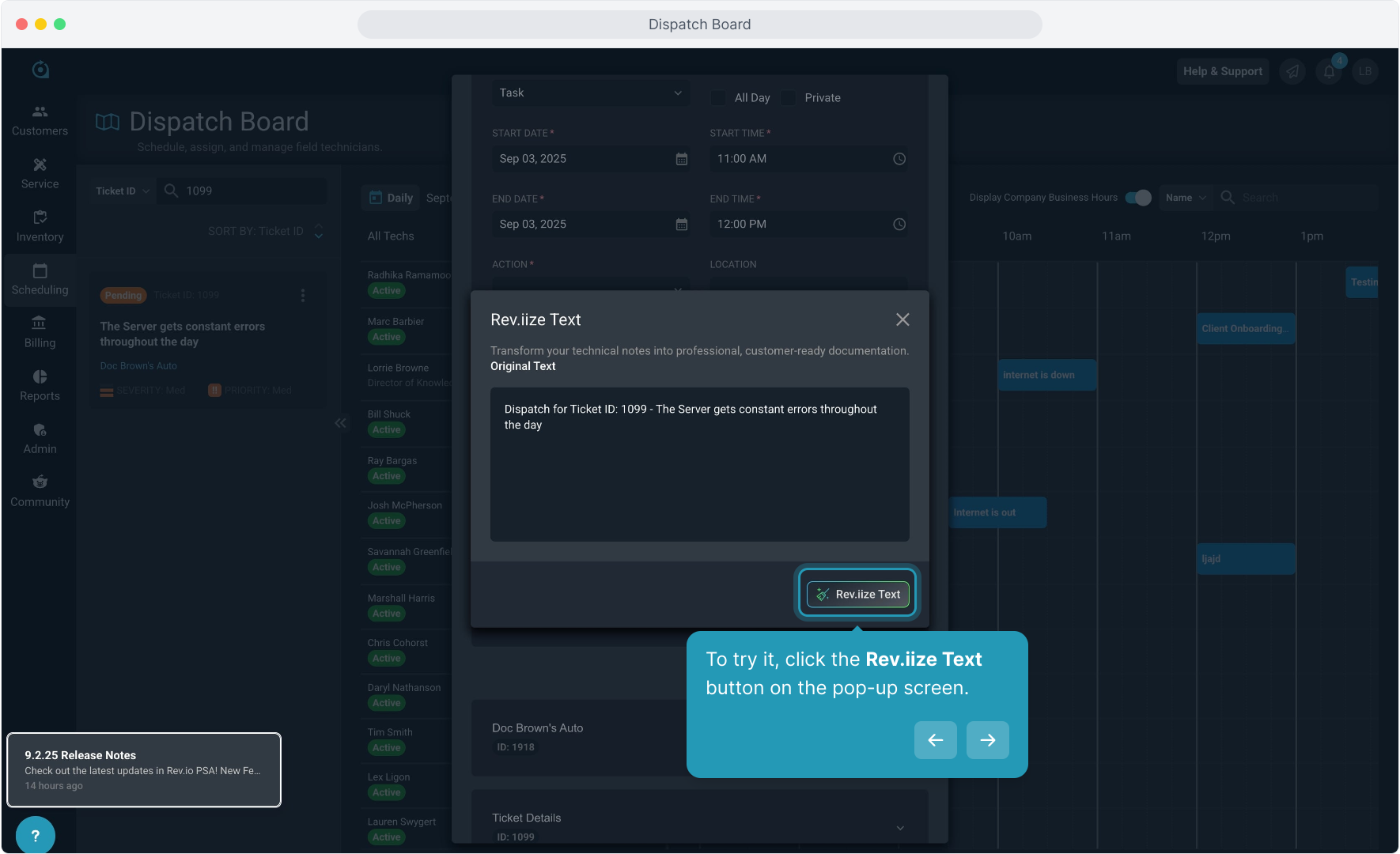This screenshot has width=1400, height=854.
Task: Open the Reports sidebar section
Action: (40, 385)
